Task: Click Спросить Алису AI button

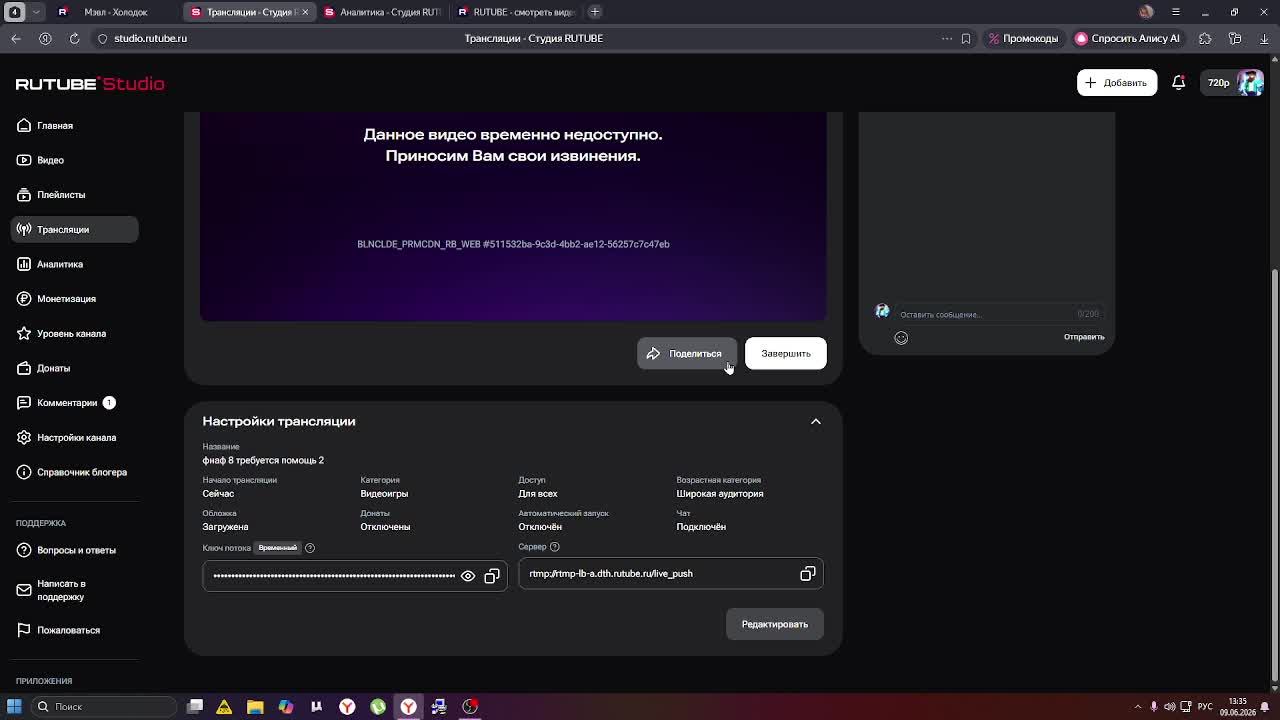Action: coord(1128,38)
